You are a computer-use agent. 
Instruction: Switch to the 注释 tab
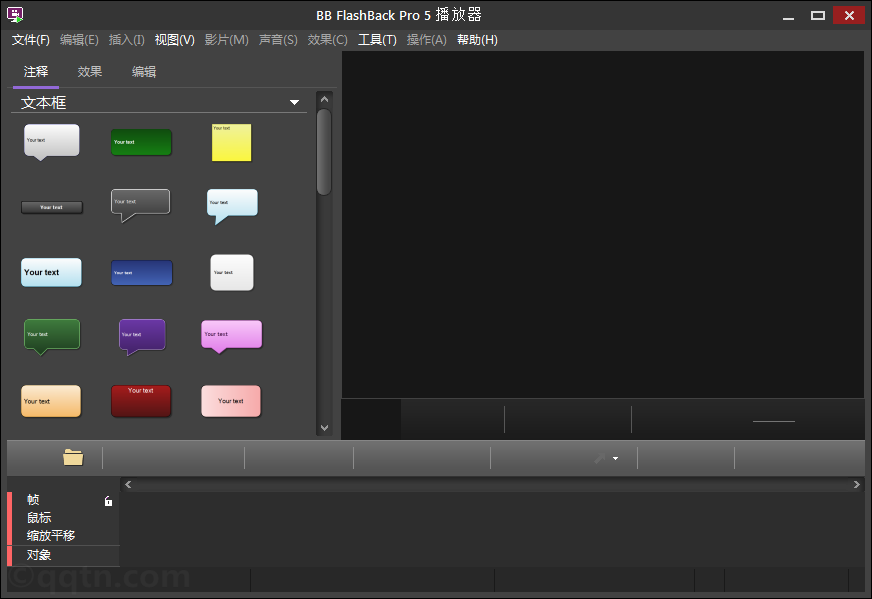[36, 72]
